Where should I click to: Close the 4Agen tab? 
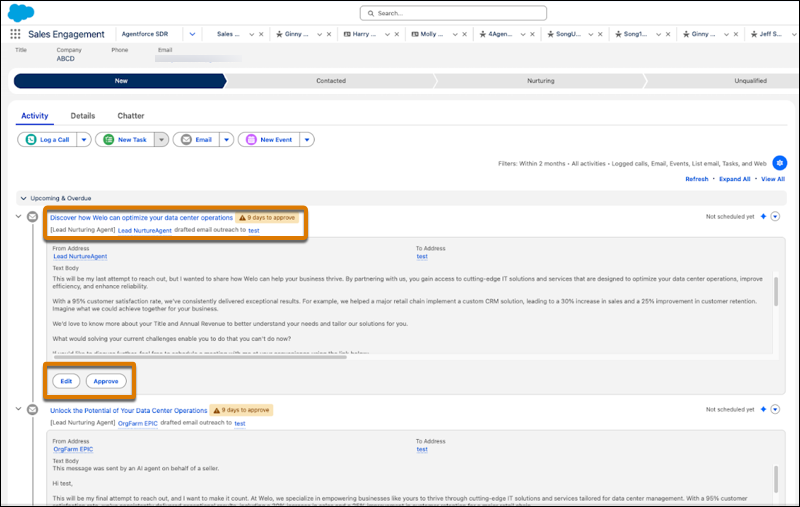pyautogui.click(x=533, y=34)
